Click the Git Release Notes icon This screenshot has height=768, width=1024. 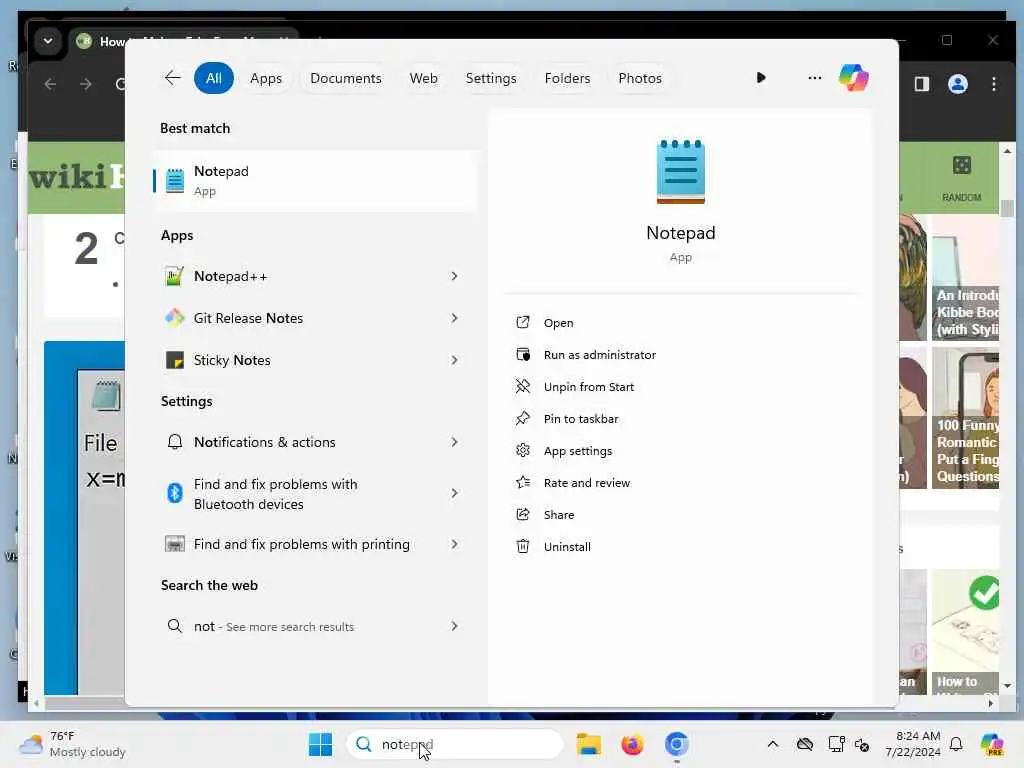tap(174, 318)
